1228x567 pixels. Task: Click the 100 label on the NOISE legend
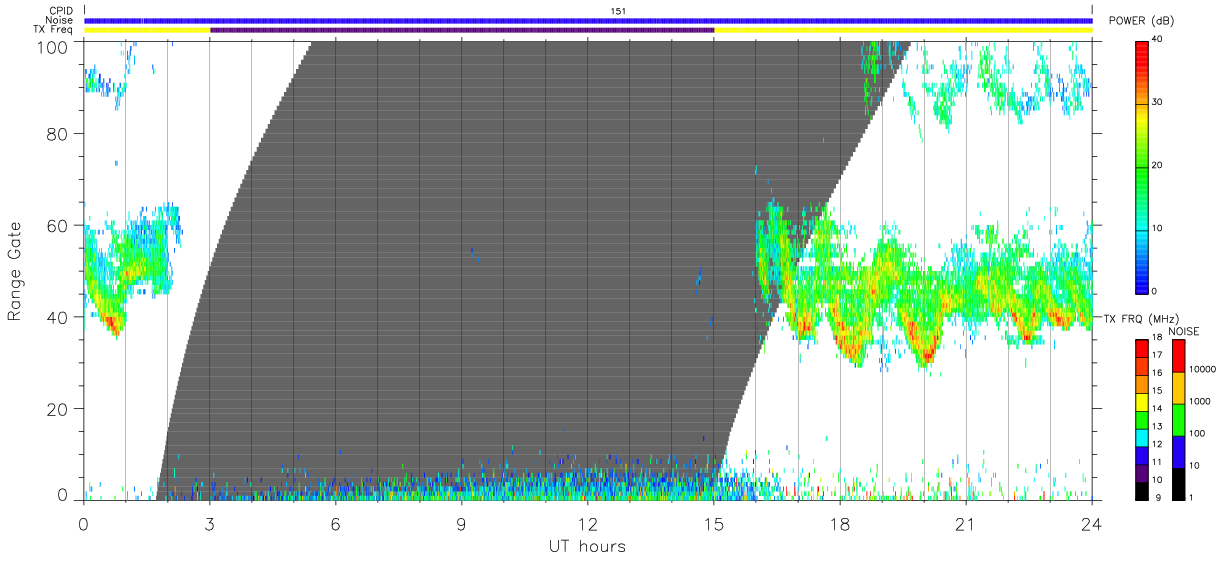[x=1197, y=434]
